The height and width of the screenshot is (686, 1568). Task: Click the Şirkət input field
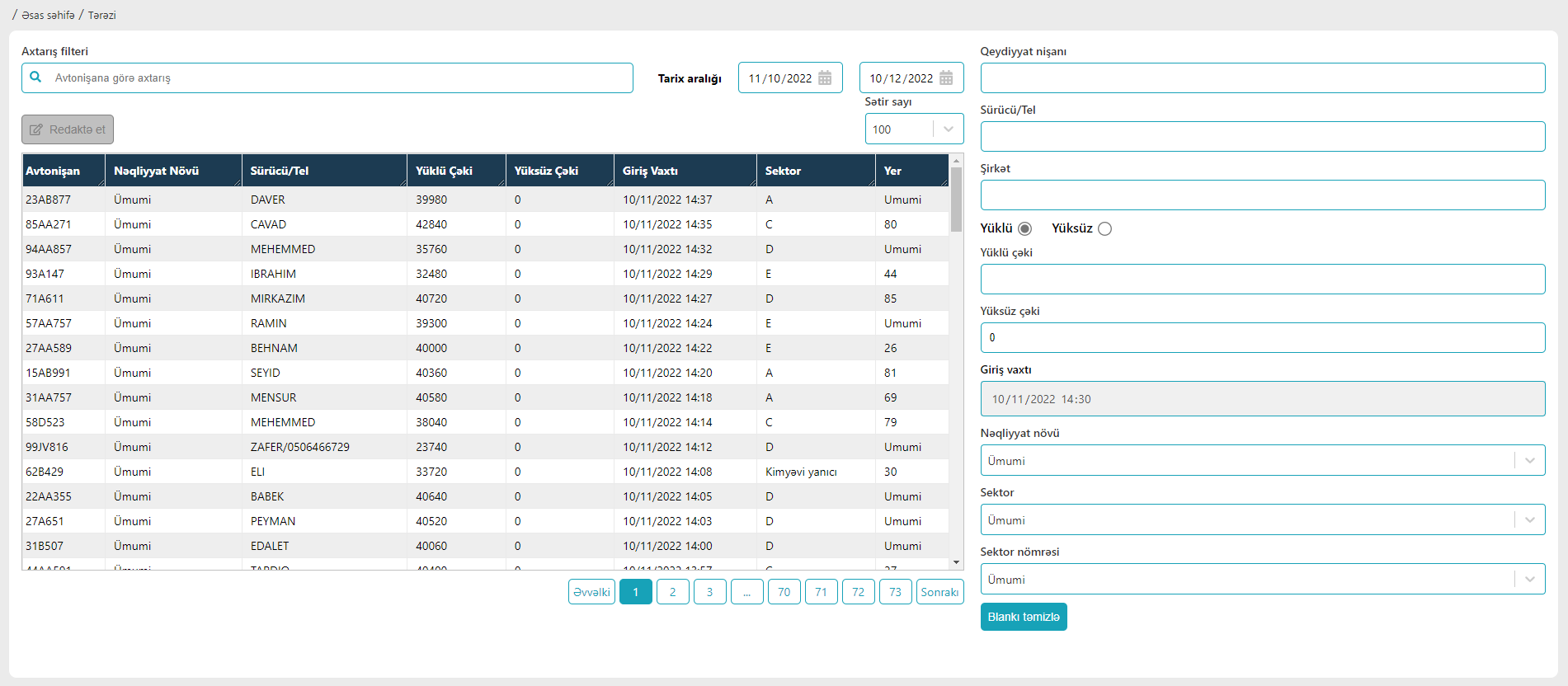(1262, 195)
